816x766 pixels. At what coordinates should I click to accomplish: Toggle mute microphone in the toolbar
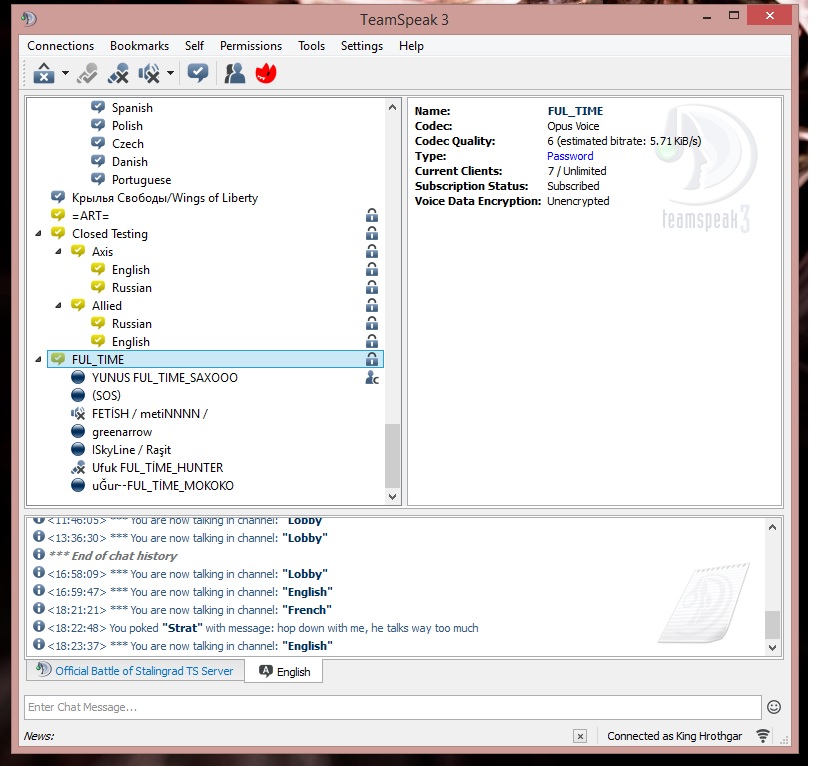(118, 73)
